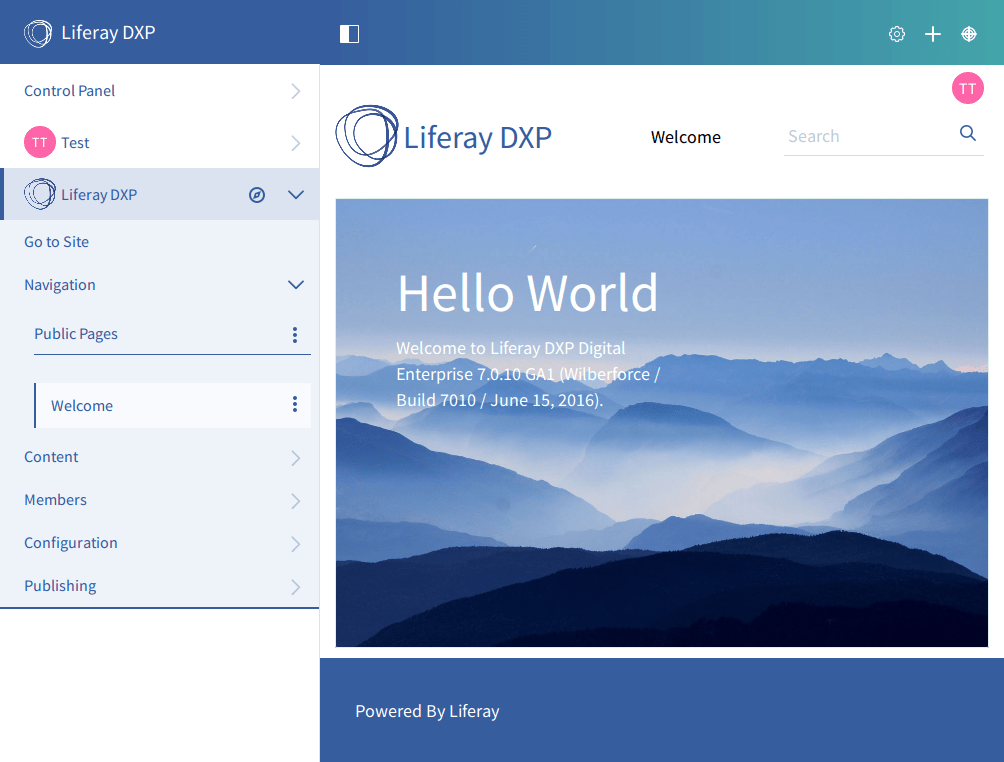Click the Welcome to Liferay DXP text
Screen dimensions: 1004x762
point(528,374)
